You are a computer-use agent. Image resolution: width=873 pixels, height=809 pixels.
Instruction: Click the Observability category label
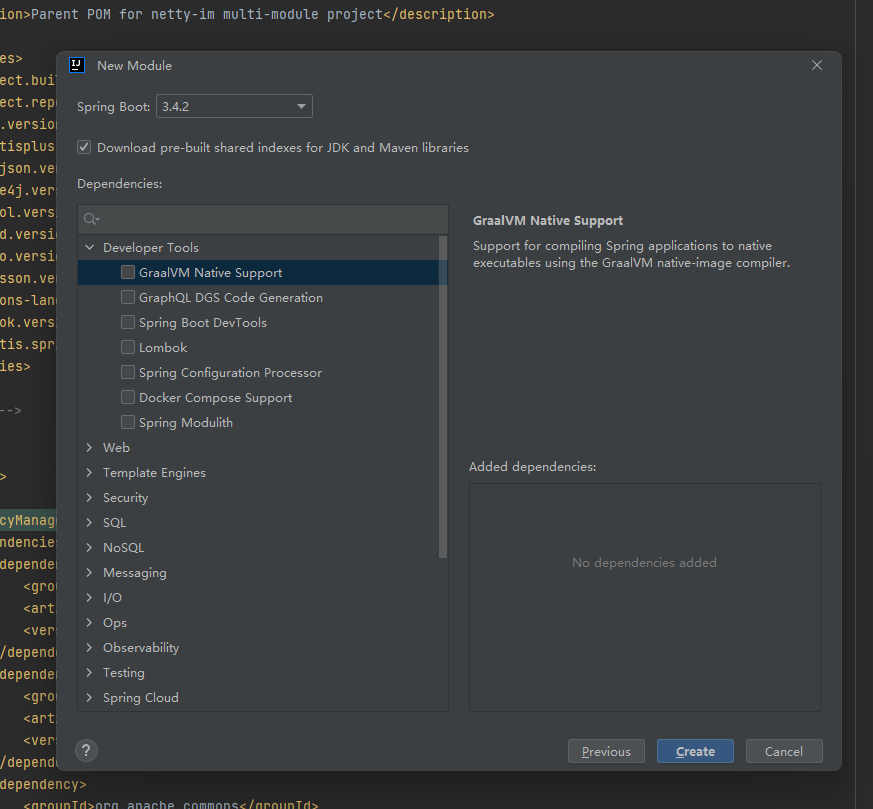tap(141, 648)
